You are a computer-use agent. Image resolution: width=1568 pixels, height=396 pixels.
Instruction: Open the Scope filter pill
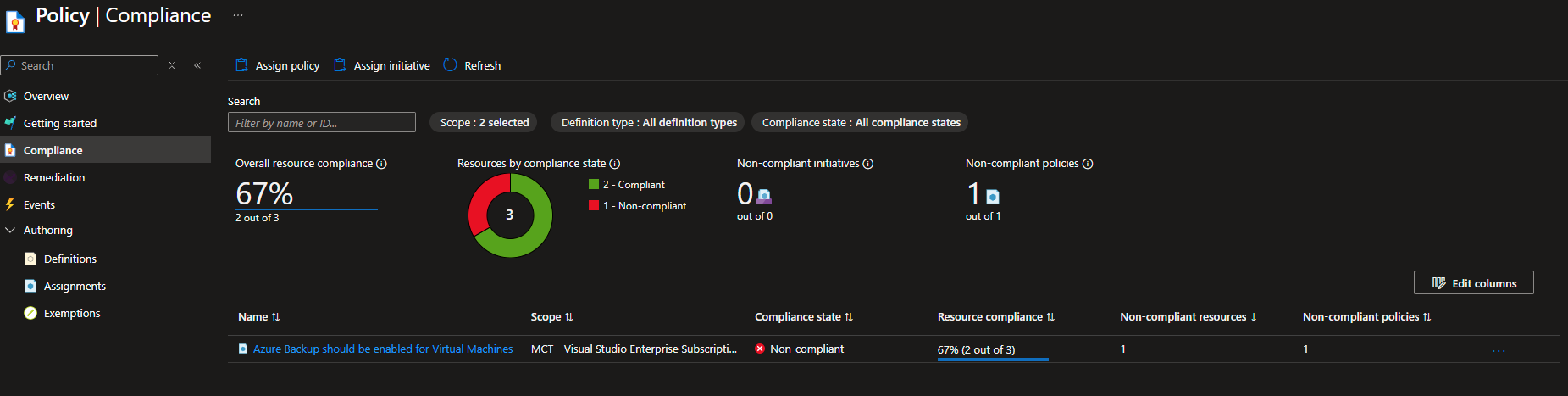click(x=485, y=122)
